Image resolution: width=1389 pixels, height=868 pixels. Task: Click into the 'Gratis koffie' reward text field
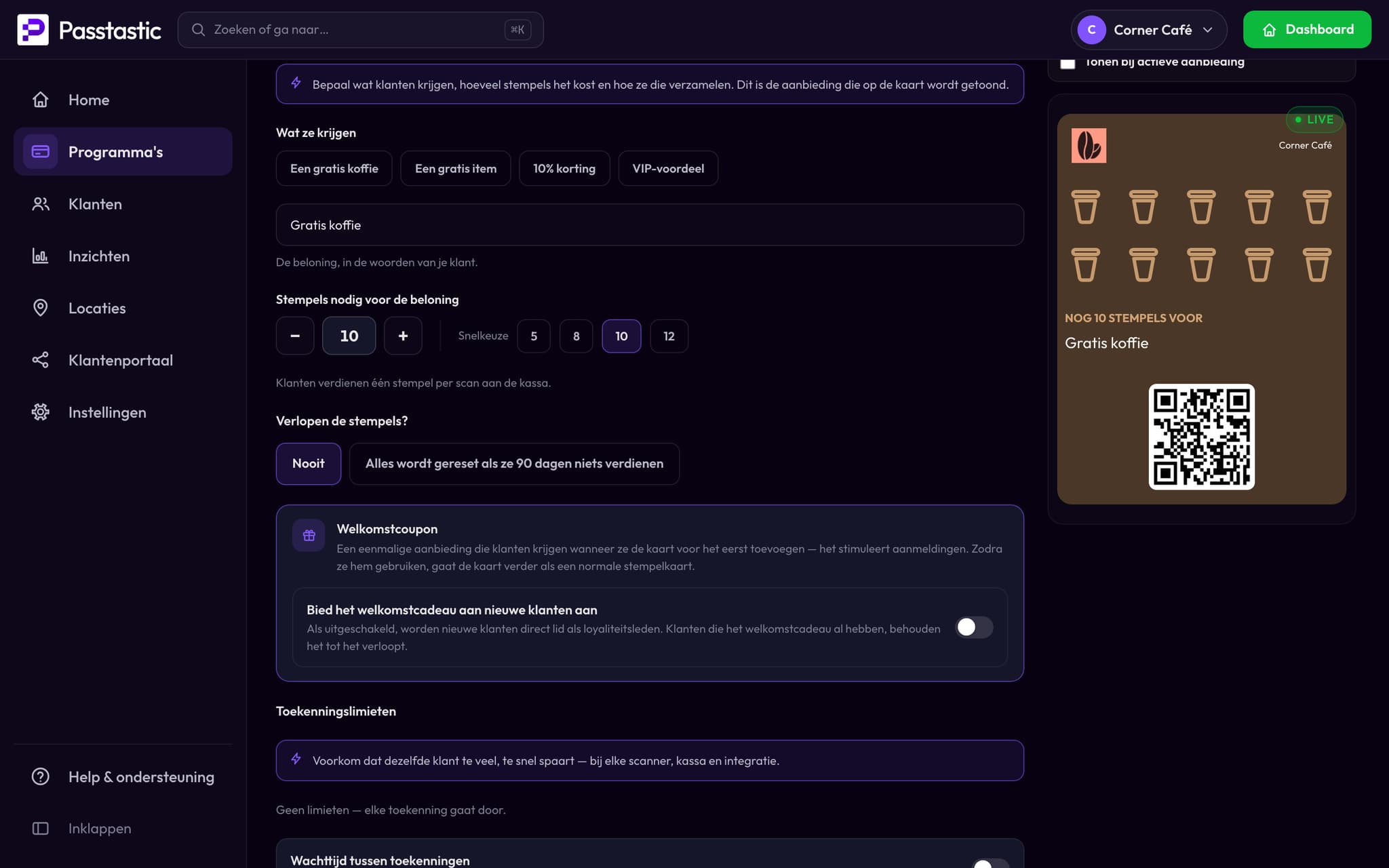pyautogui.click(x=650, y=225)
